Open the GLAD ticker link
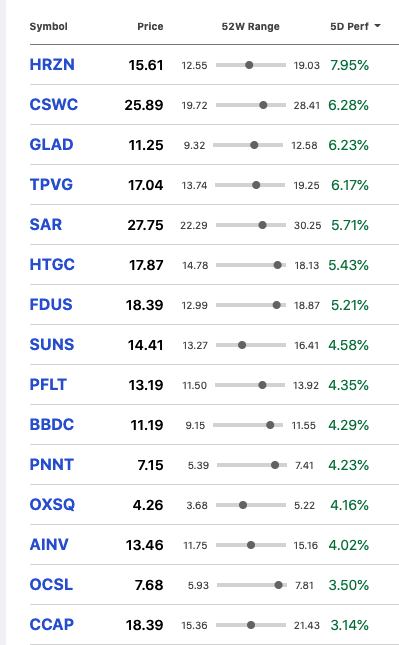 tap(51, 145)
